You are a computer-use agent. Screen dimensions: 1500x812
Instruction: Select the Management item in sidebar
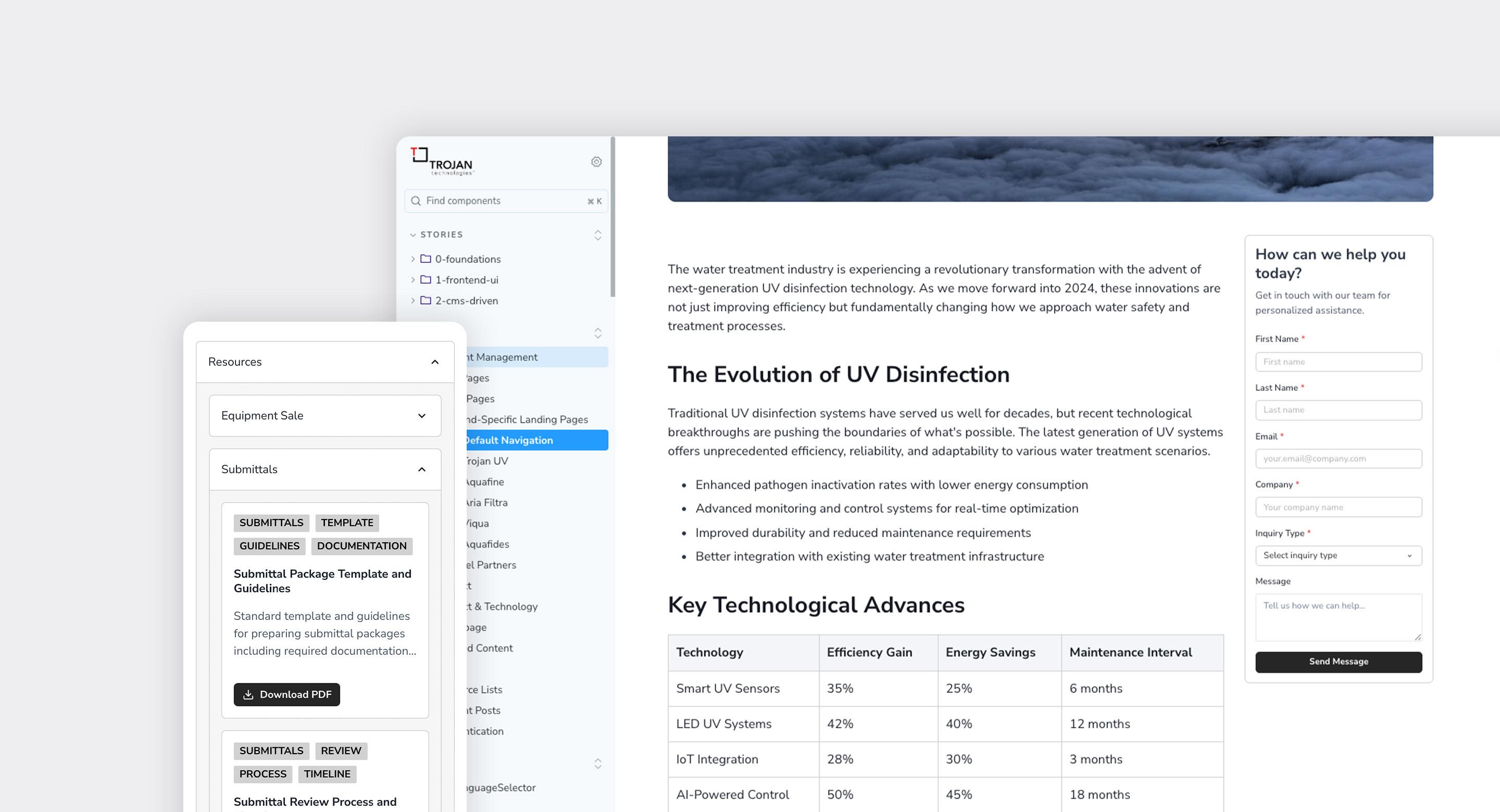[x=537, y=357]
